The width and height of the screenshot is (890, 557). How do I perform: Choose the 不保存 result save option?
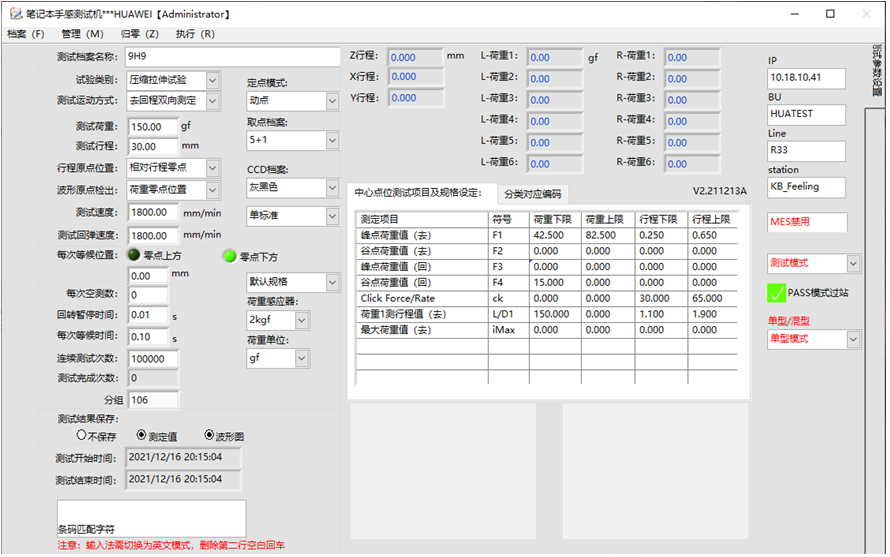[82, 435]
